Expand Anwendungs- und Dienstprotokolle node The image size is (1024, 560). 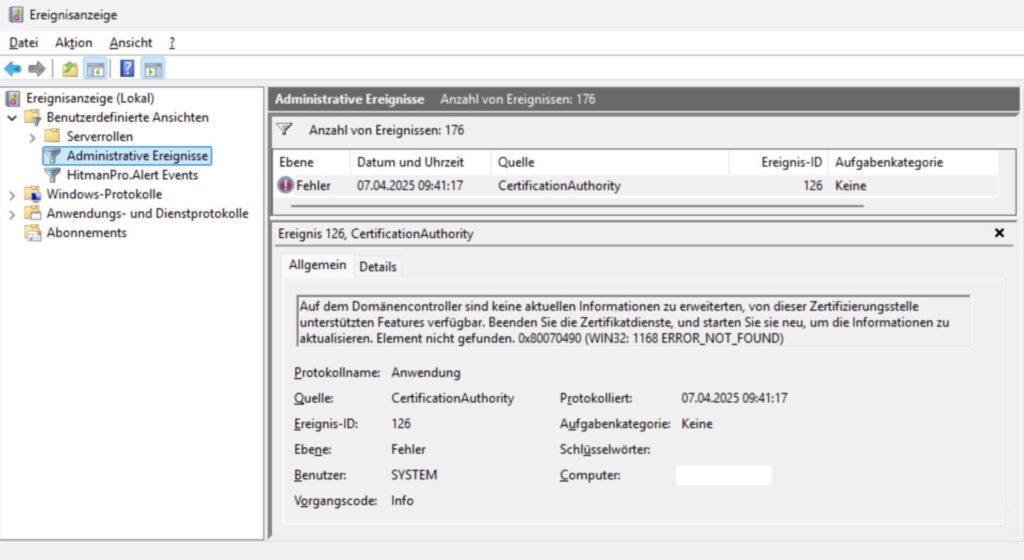click(12, 214)
